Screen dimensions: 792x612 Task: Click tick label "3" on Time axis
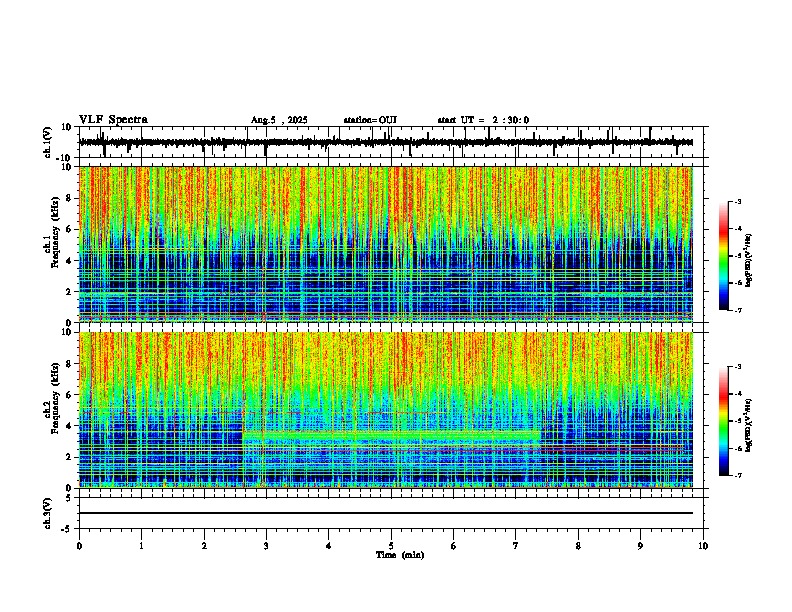coord(266,546)
